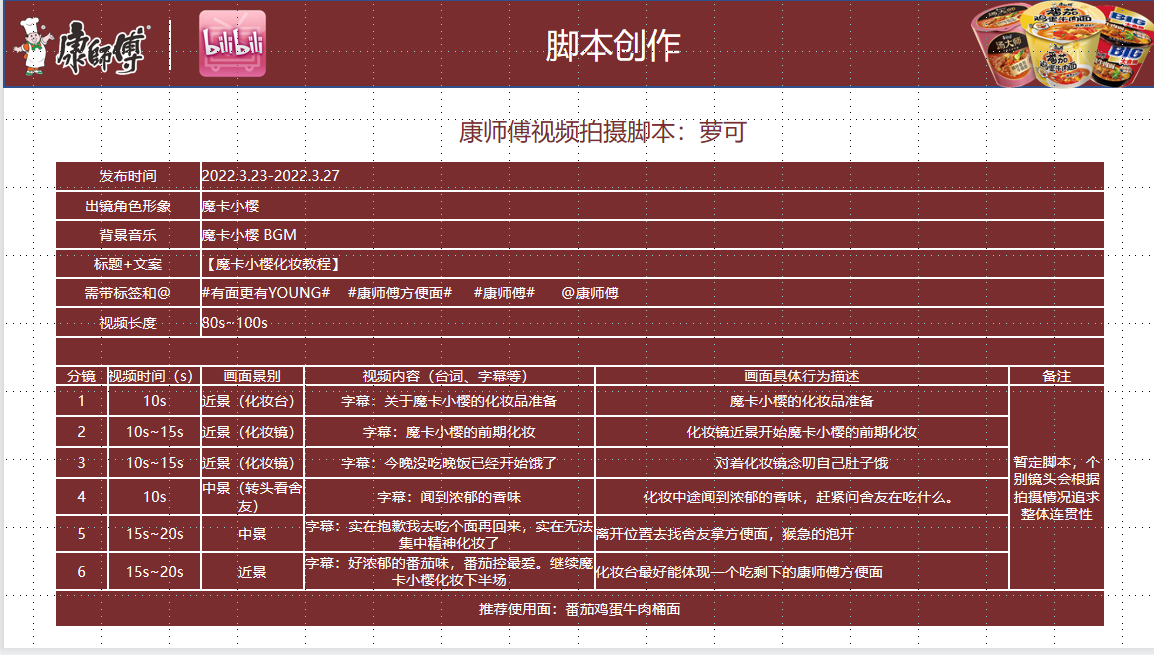Select the remarks cell 暂定脚本

tap(1056, 488)
